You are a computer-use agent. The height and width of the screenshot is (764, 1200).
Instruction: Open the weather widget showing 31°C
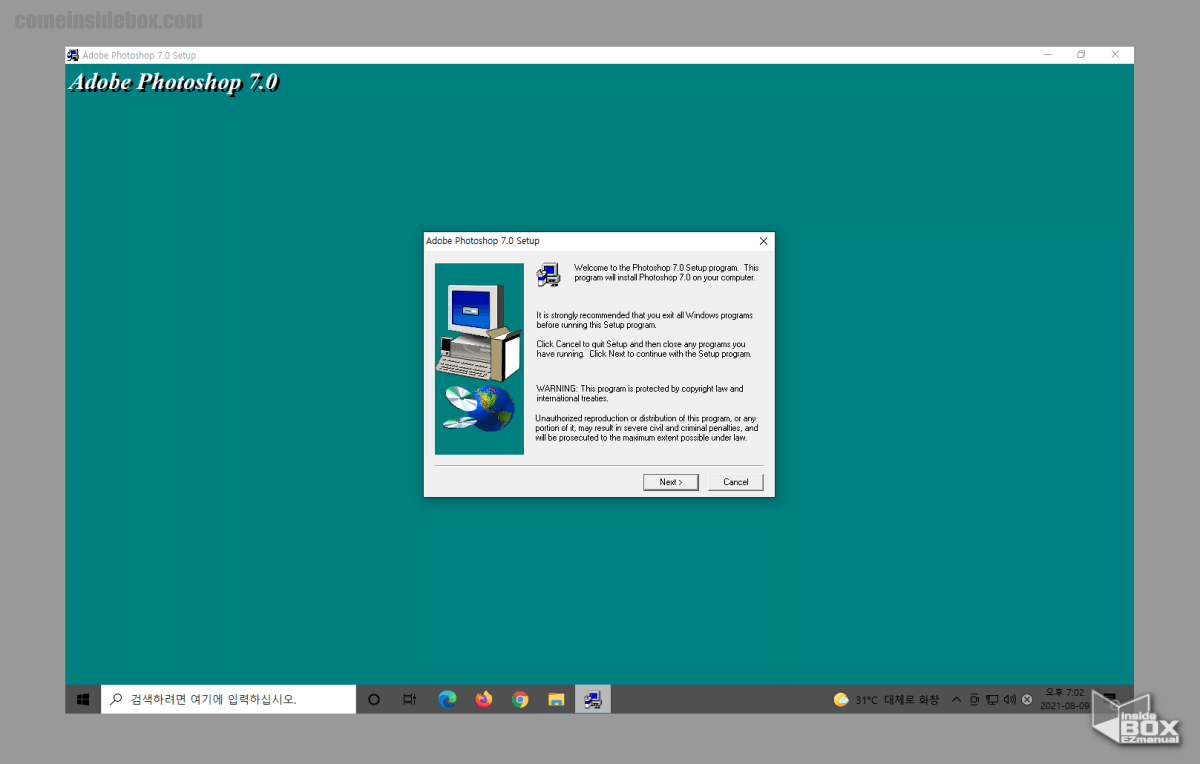[886, 700]
